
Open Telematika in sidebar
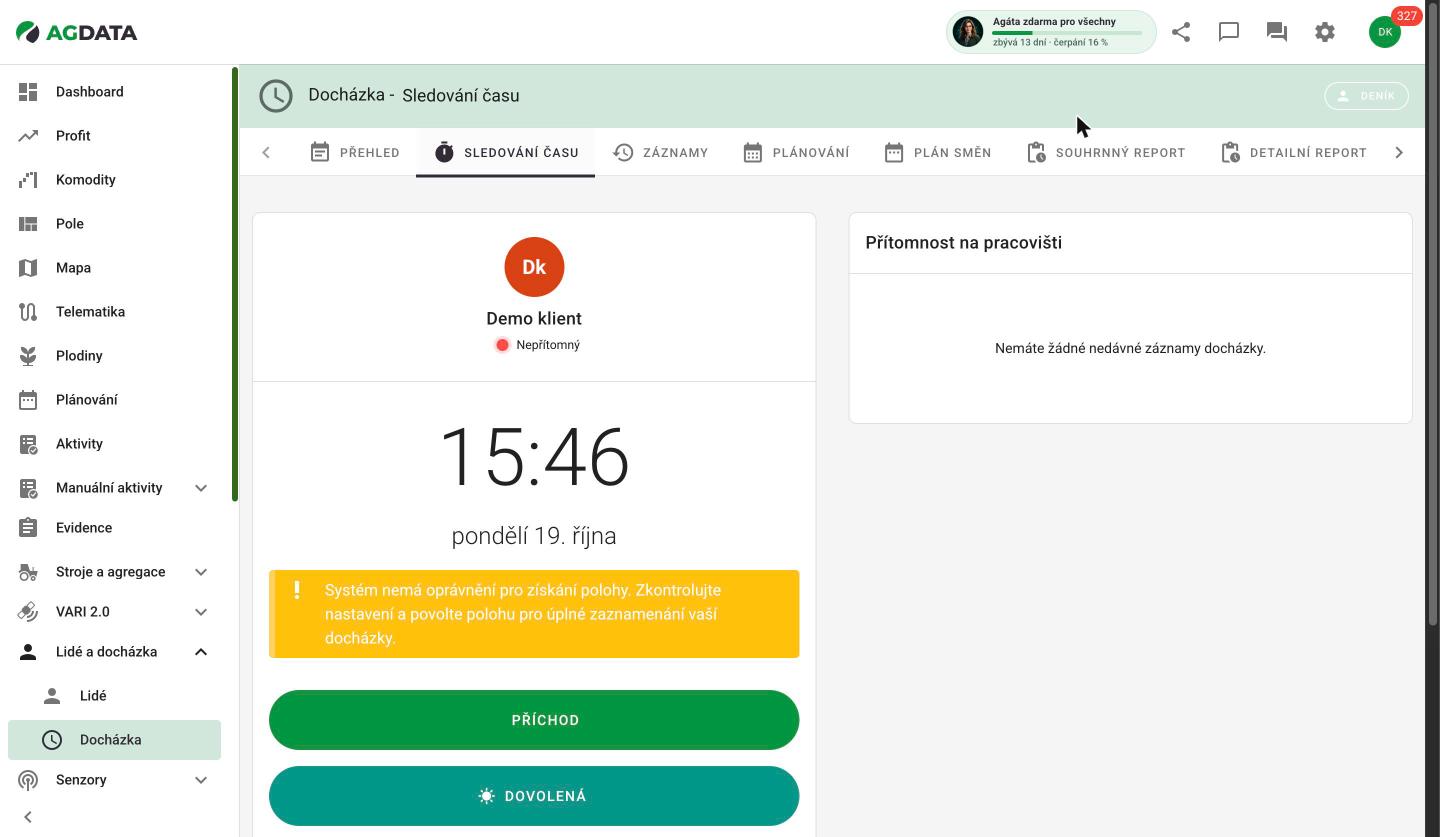tap(114, 312)
